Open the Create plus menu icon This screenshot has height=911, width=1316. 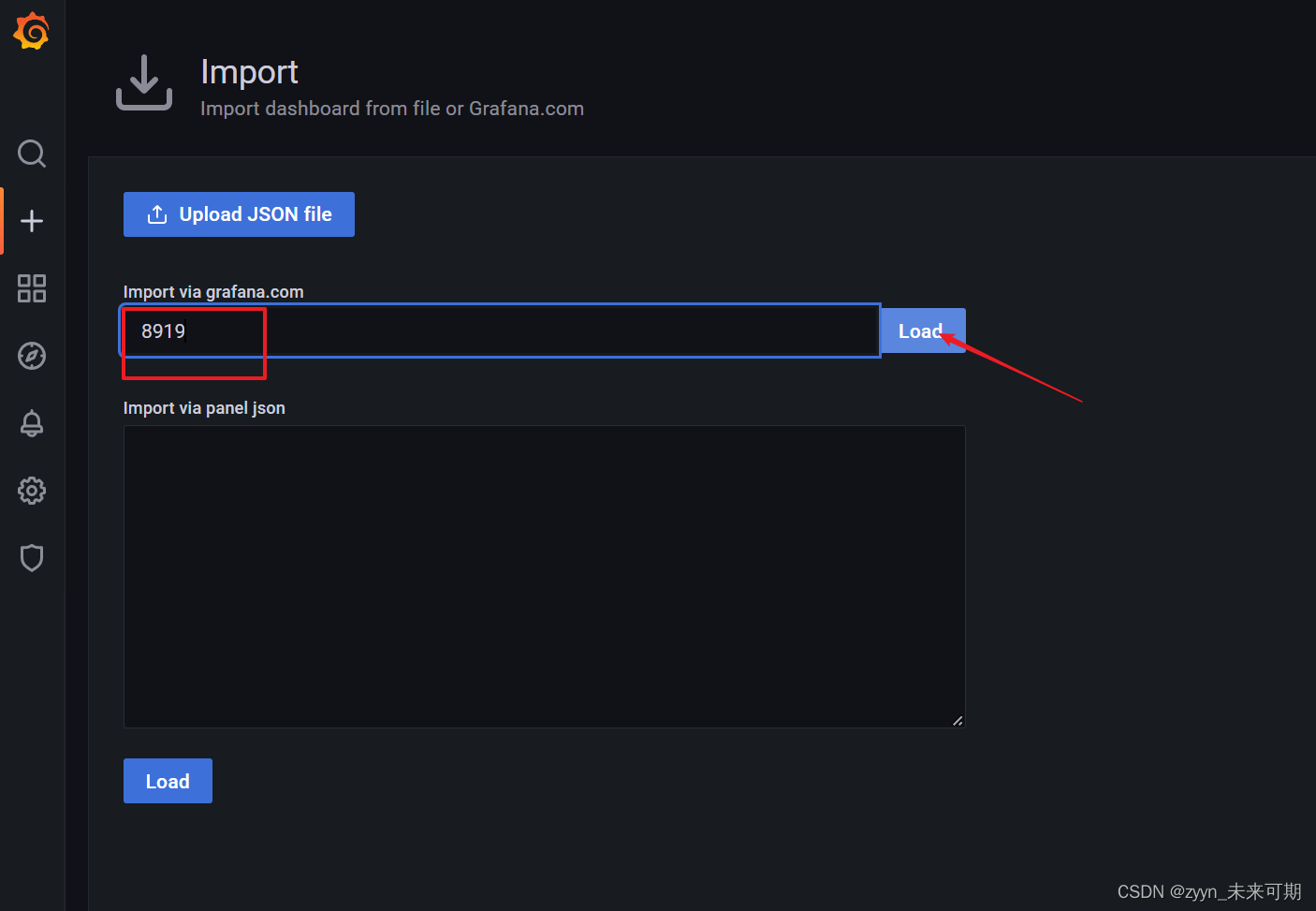coord(32,221)
